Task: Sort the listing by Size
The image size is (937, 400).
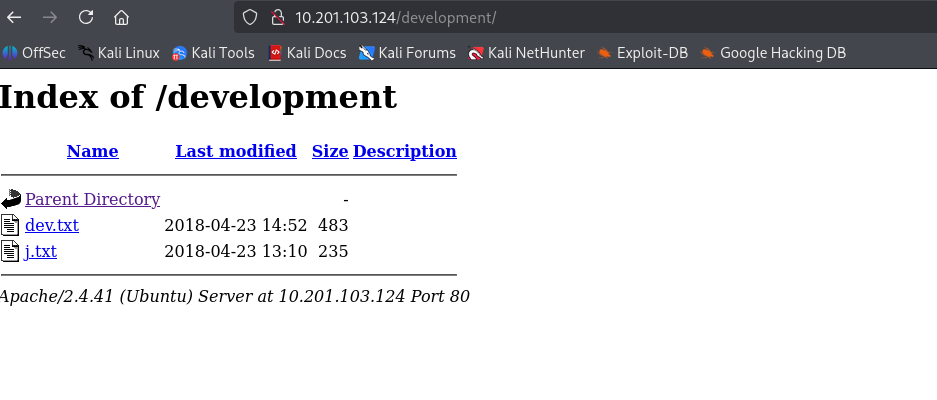Action: [330, 151]
